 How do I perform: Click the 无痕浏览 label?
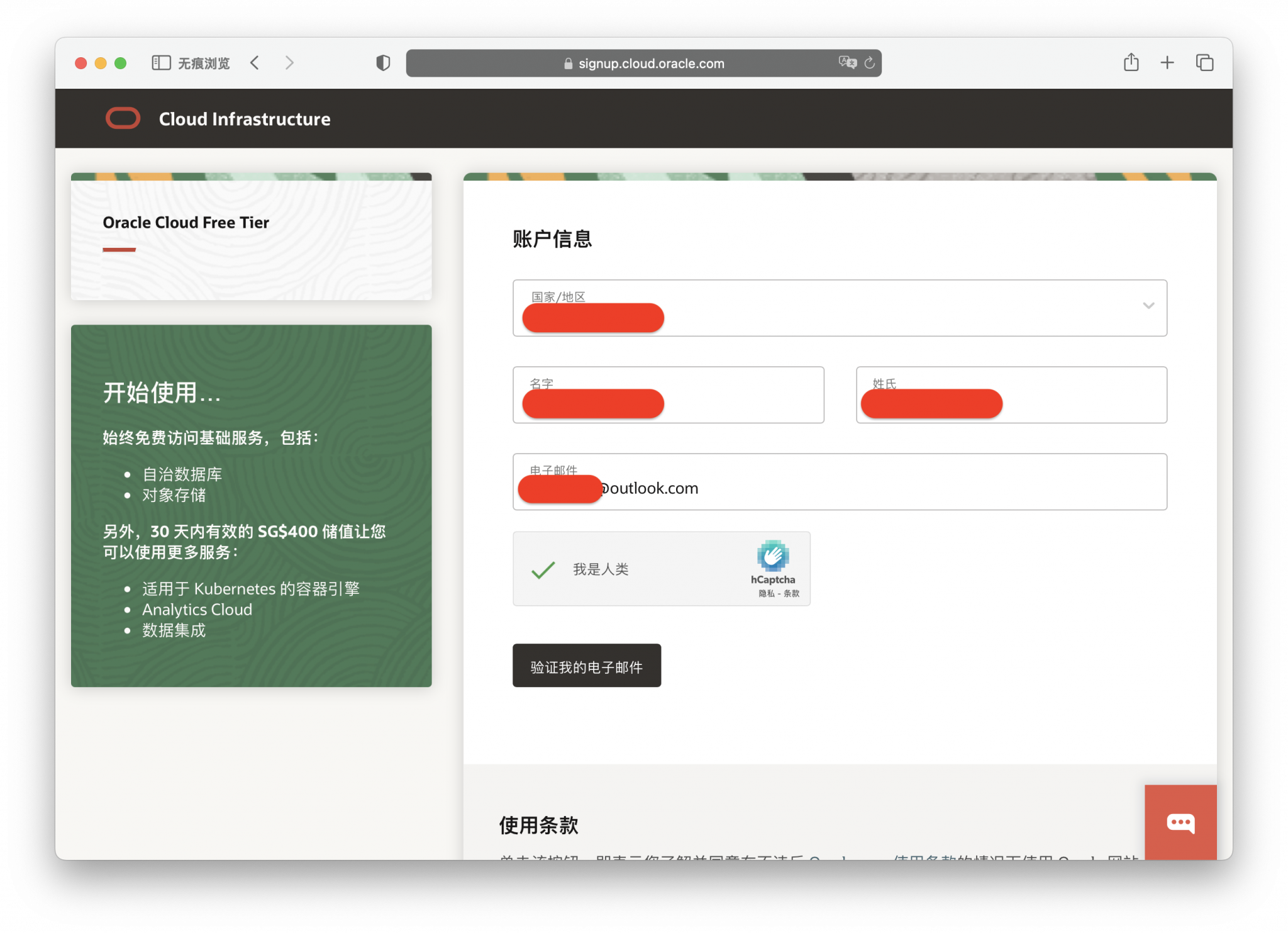tap(204, 64)
